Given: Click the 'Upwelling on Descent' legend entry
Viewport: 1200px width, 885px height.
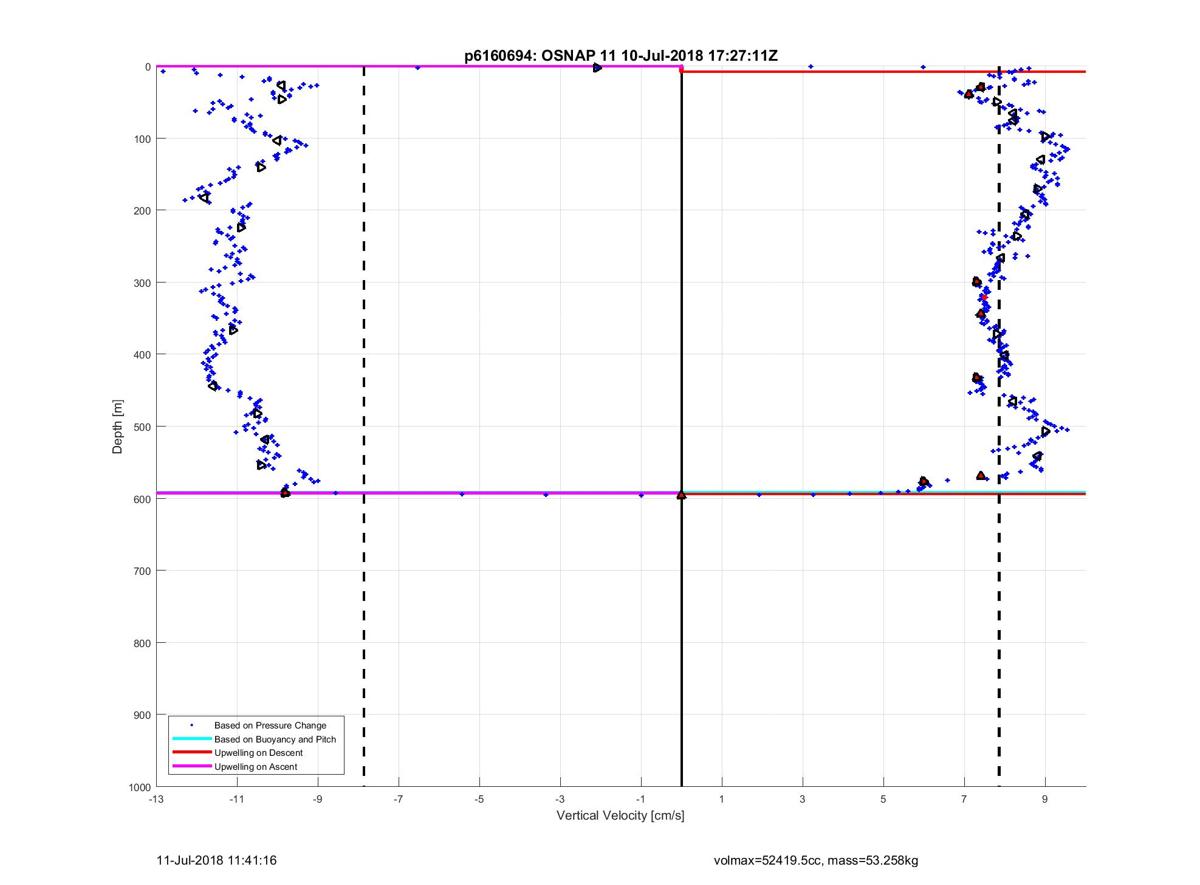Looking at the screenshot, I should (258, 752).
